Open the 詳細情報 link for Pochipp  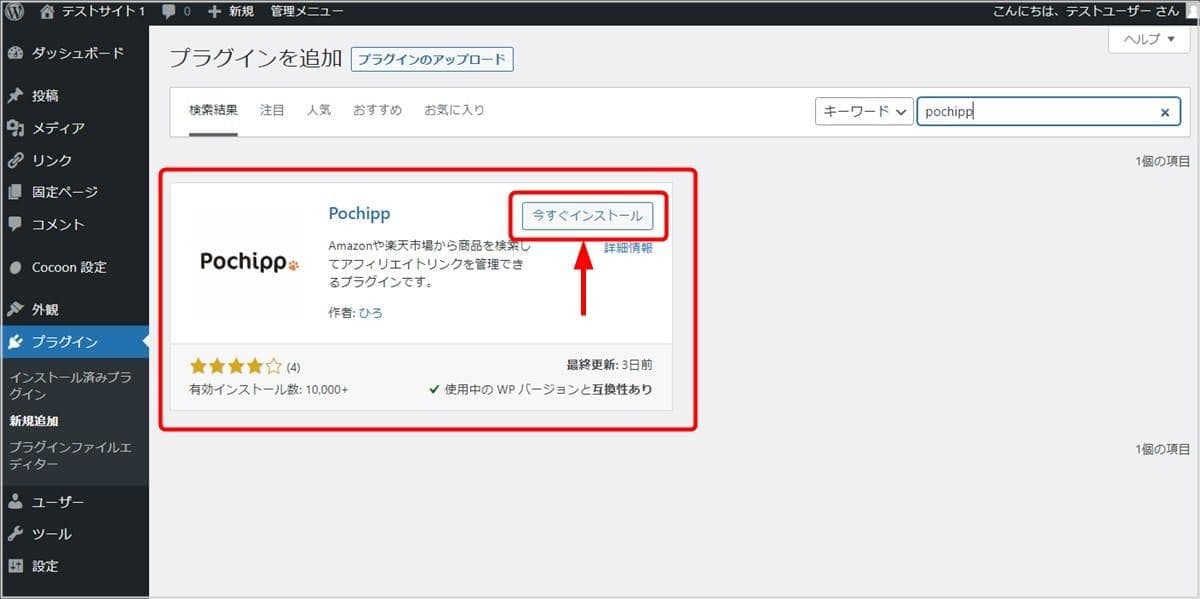coord(628,248)
